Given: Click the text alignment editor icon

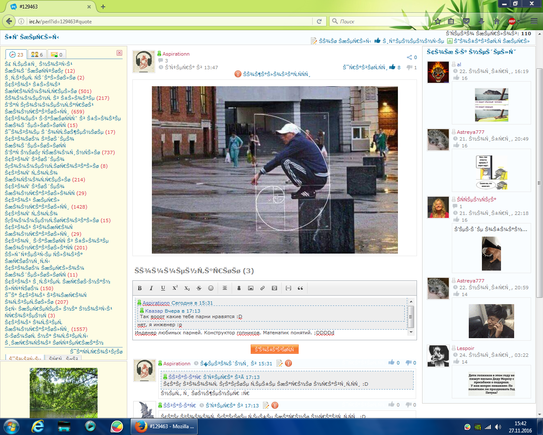Looking at the screenshot, I should (225, 288).
